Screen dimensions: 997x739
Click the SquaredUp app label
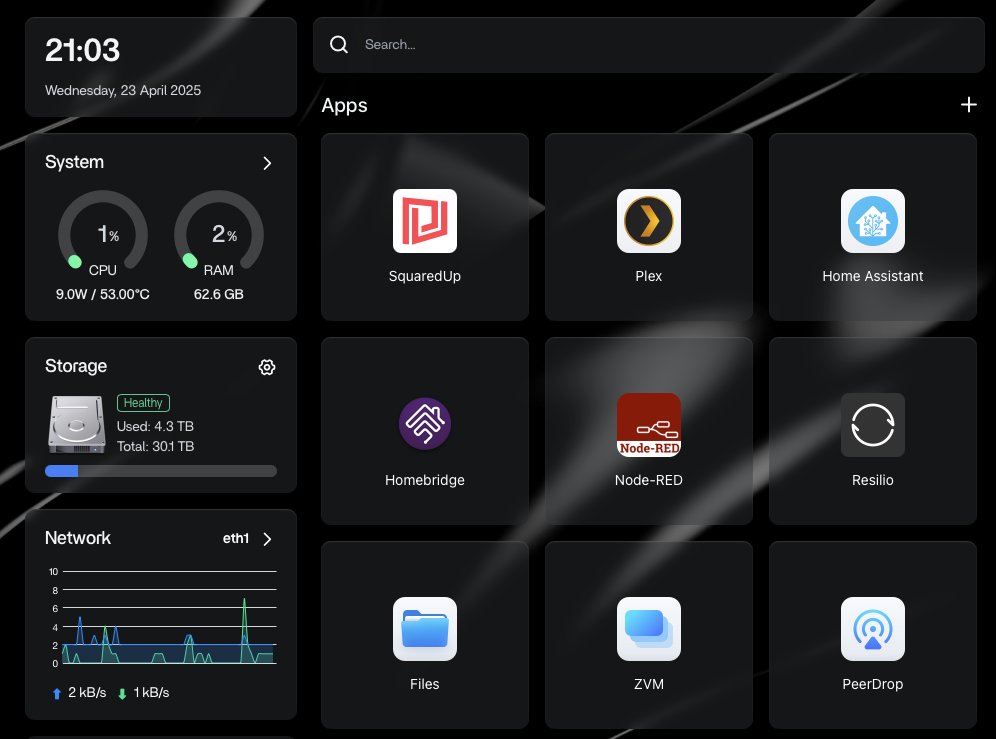click(425, 276)
